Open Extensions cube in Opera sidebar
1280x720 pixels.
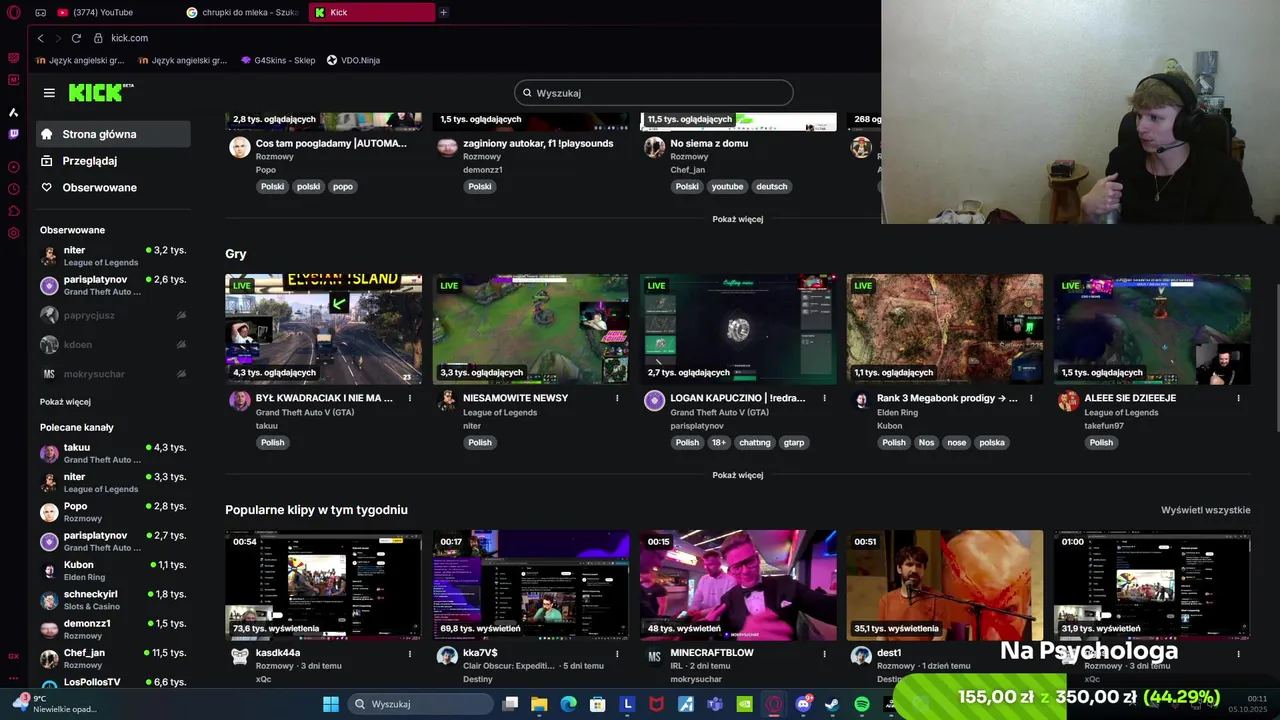point(13,211)
